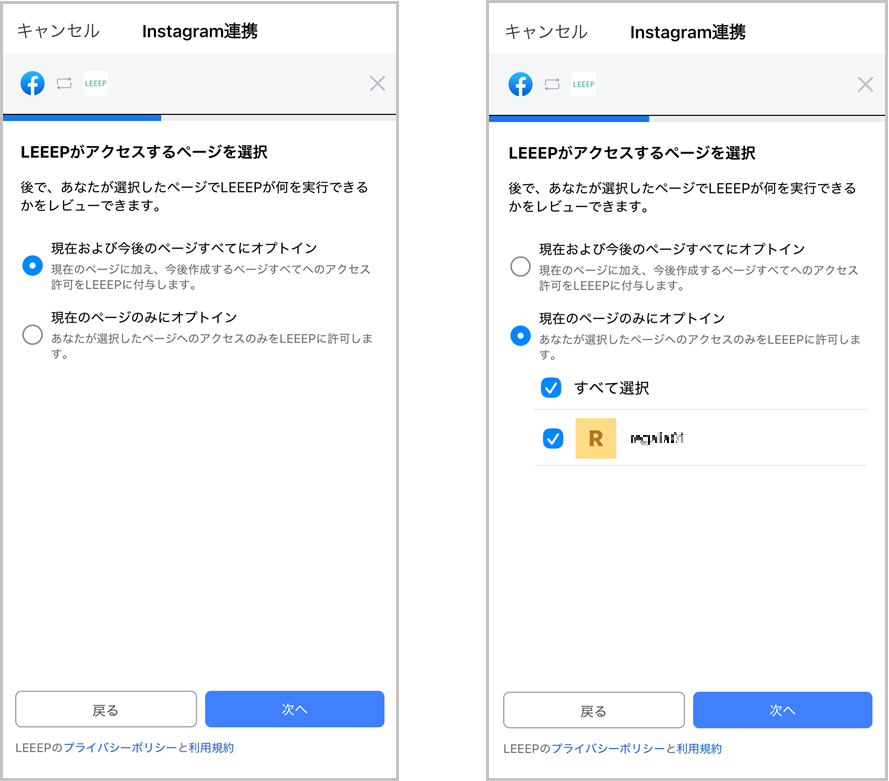
Task: Click the yellow R page thumbnail
Action: pyautogui.click(x=595, y=438)
